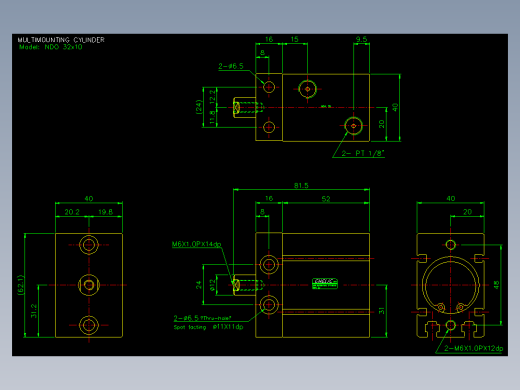
Task: Select the 2-M6X1.0PX12dp annotation
Action: point(474,348)
